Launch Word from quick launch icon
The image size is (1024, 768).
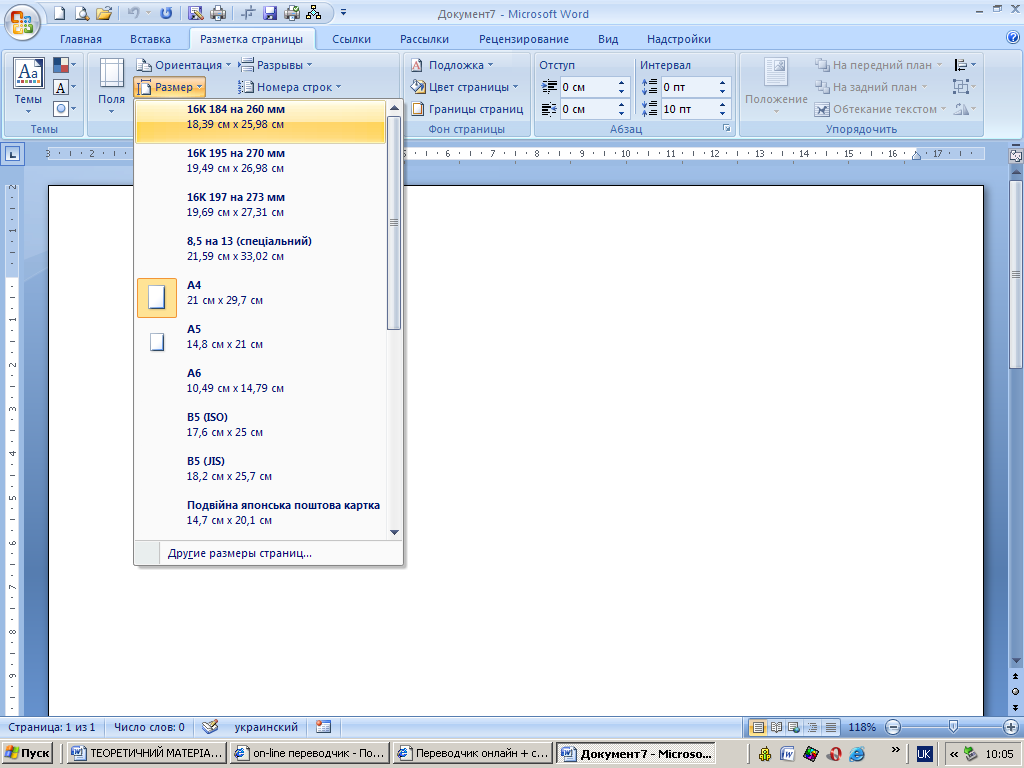coord(788,754)
